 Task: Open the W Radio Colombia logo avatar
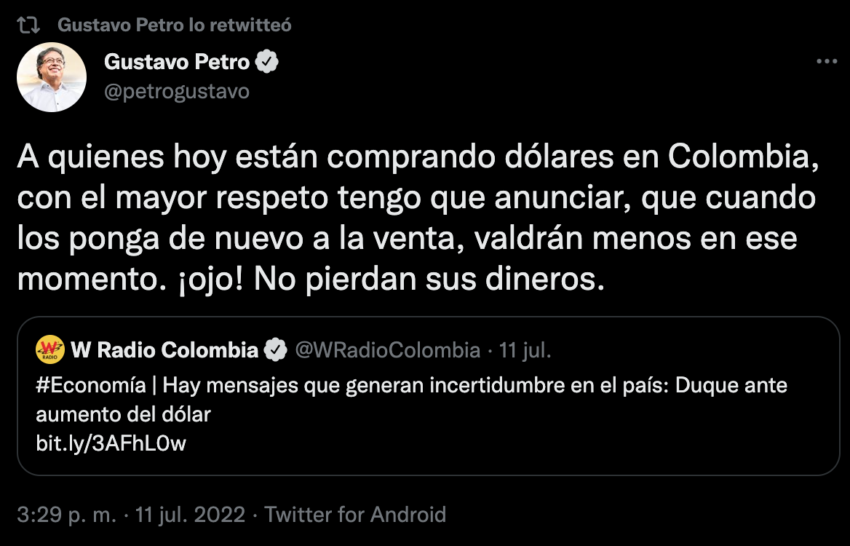pos(50,350)
